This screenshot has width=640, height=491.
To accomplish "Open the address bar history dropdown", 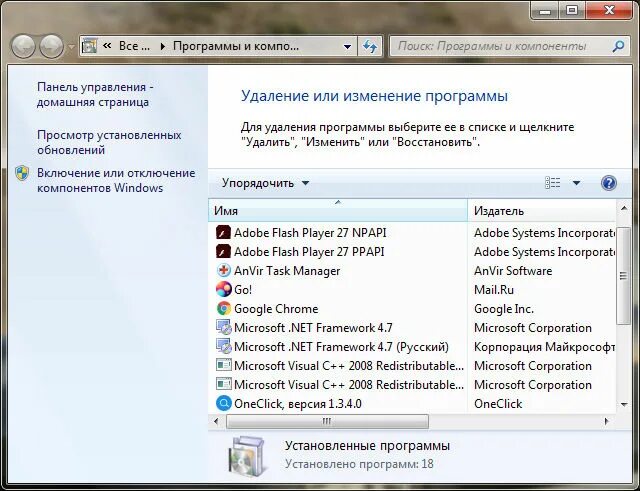I will (x=347, y=47).
